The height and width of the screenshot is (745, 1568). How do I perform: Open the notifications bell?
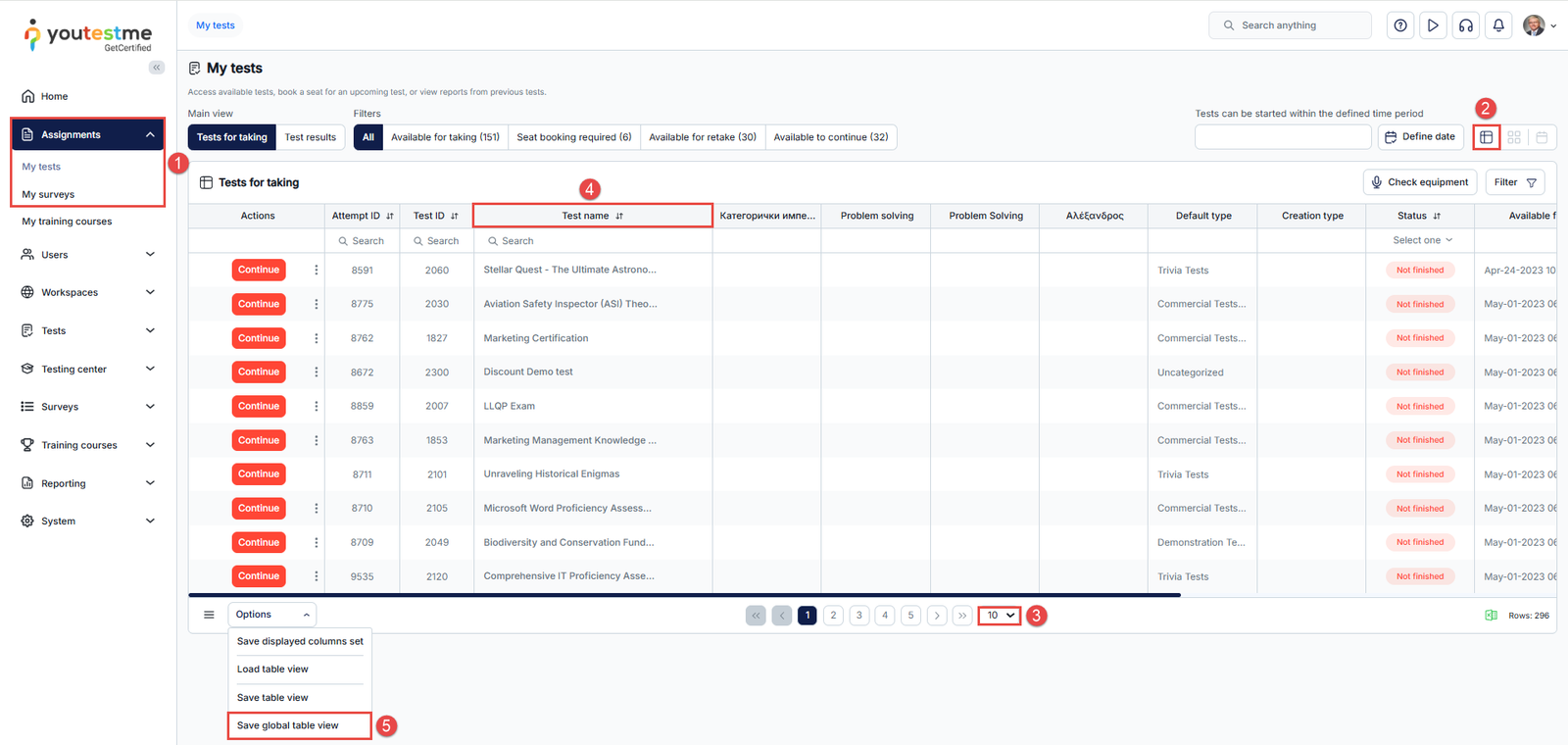click(x=1498, y=25)
